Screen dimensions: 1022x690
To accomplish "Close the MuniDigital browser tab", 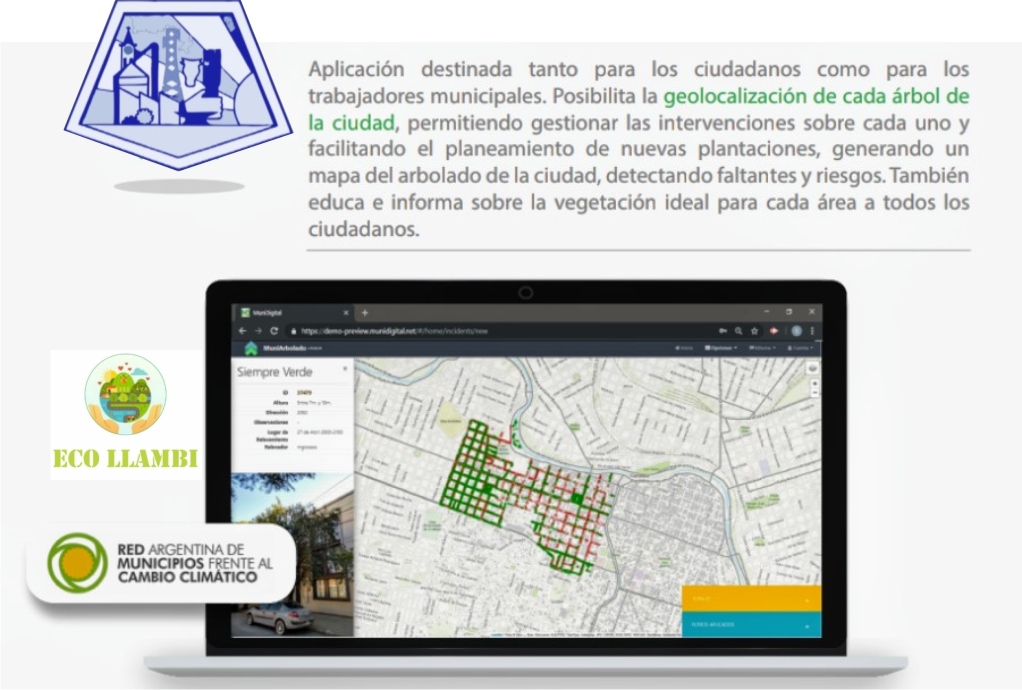I will point(346,313).
